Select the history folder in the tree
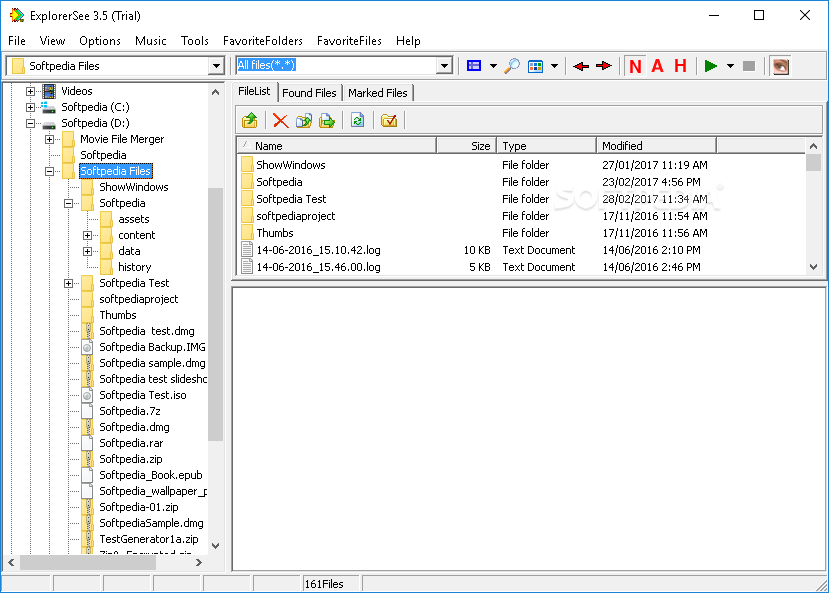 134,267
